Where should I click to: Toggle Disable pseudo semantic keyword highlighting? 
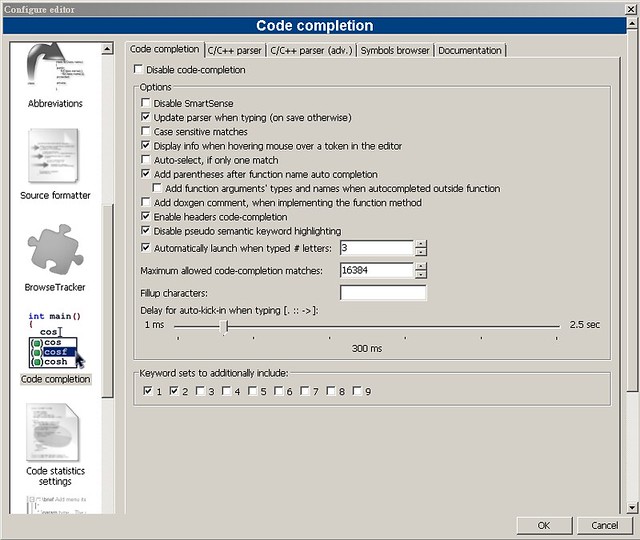point(145,230)
